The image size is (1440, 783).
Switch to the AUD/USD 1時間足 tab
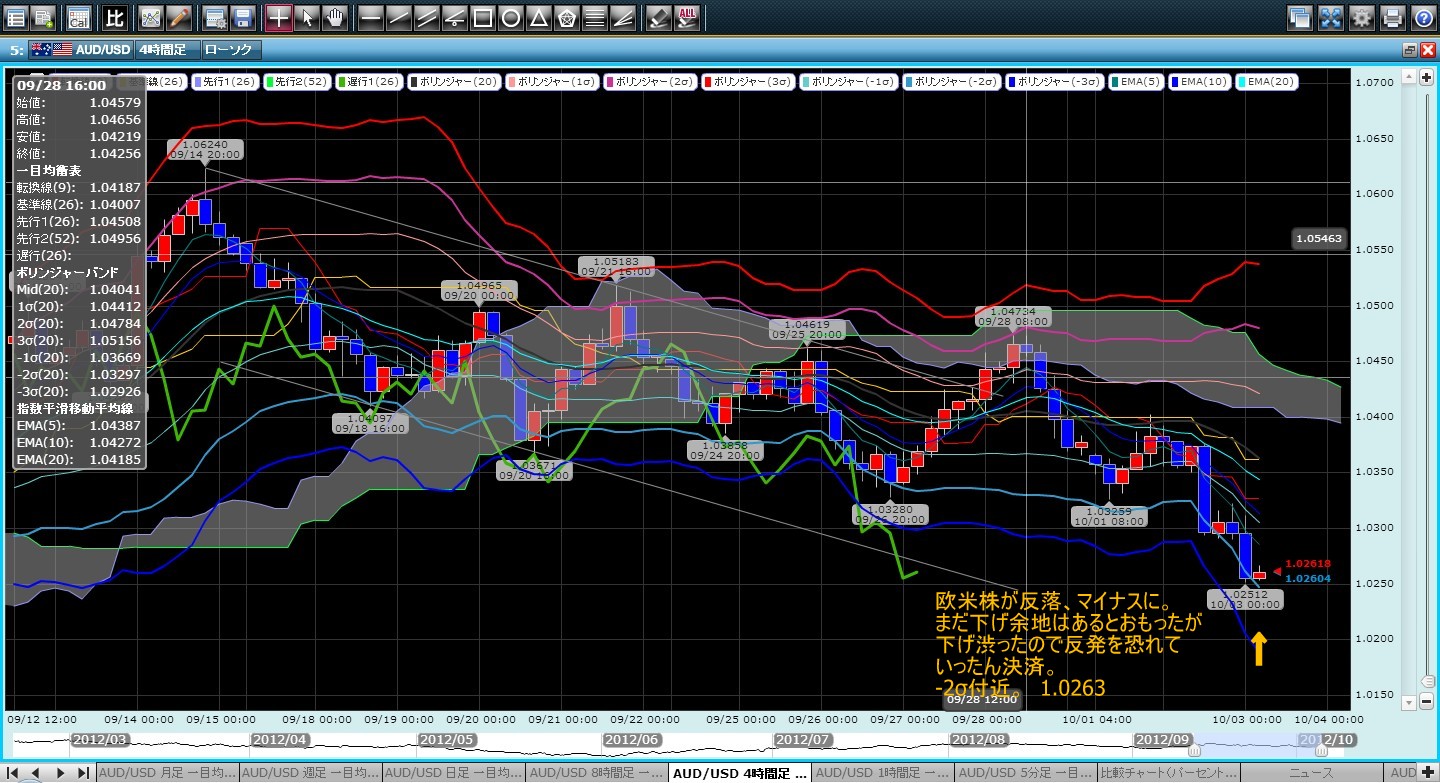[x=883, y=773]
